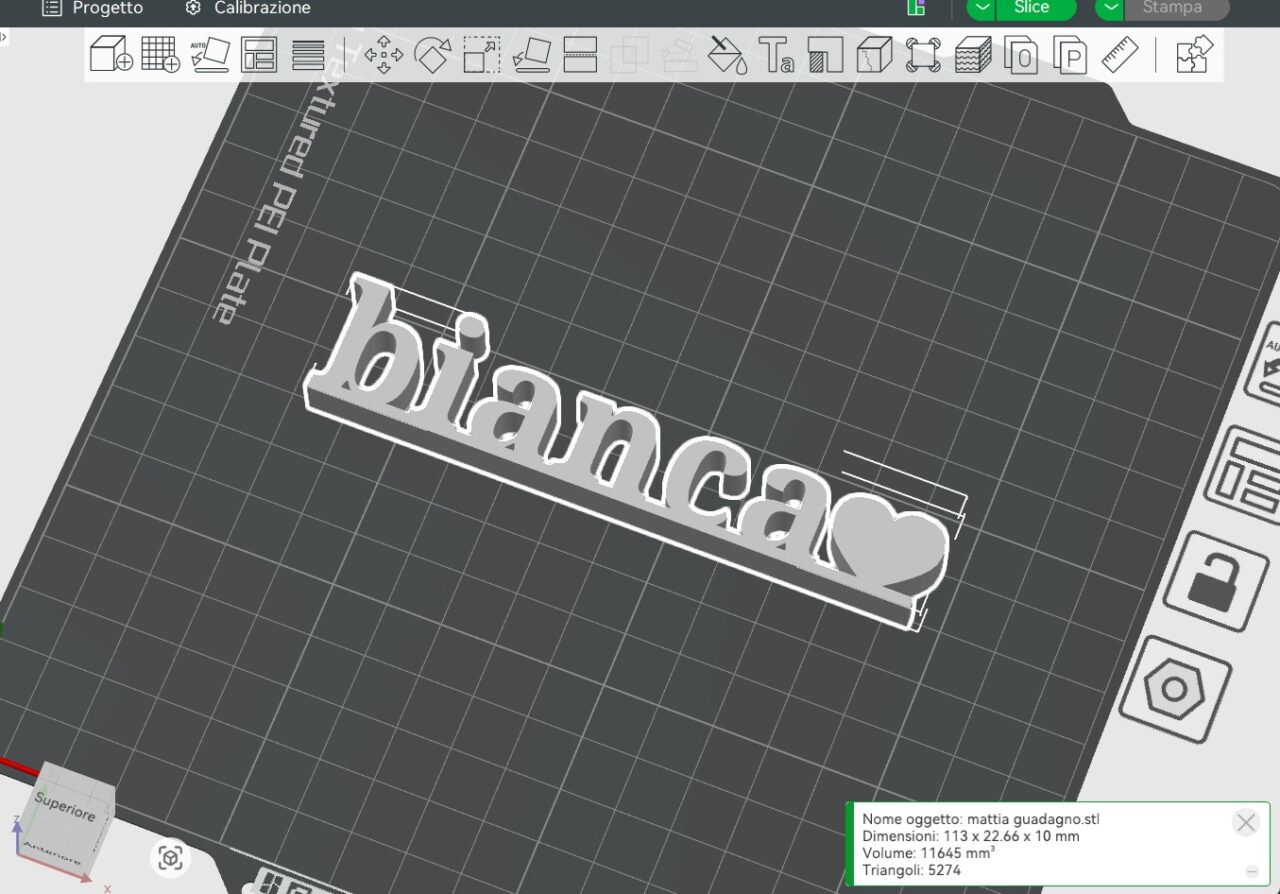Open the color painting bucket tool
1280x894 pixels.
click(x=727, y=55)
